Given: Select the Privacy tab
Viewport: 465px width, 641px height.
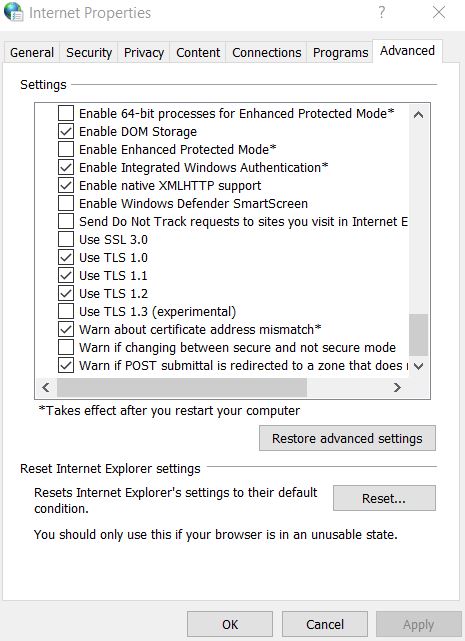Looking at the screenshot, I should pos(144,53).
